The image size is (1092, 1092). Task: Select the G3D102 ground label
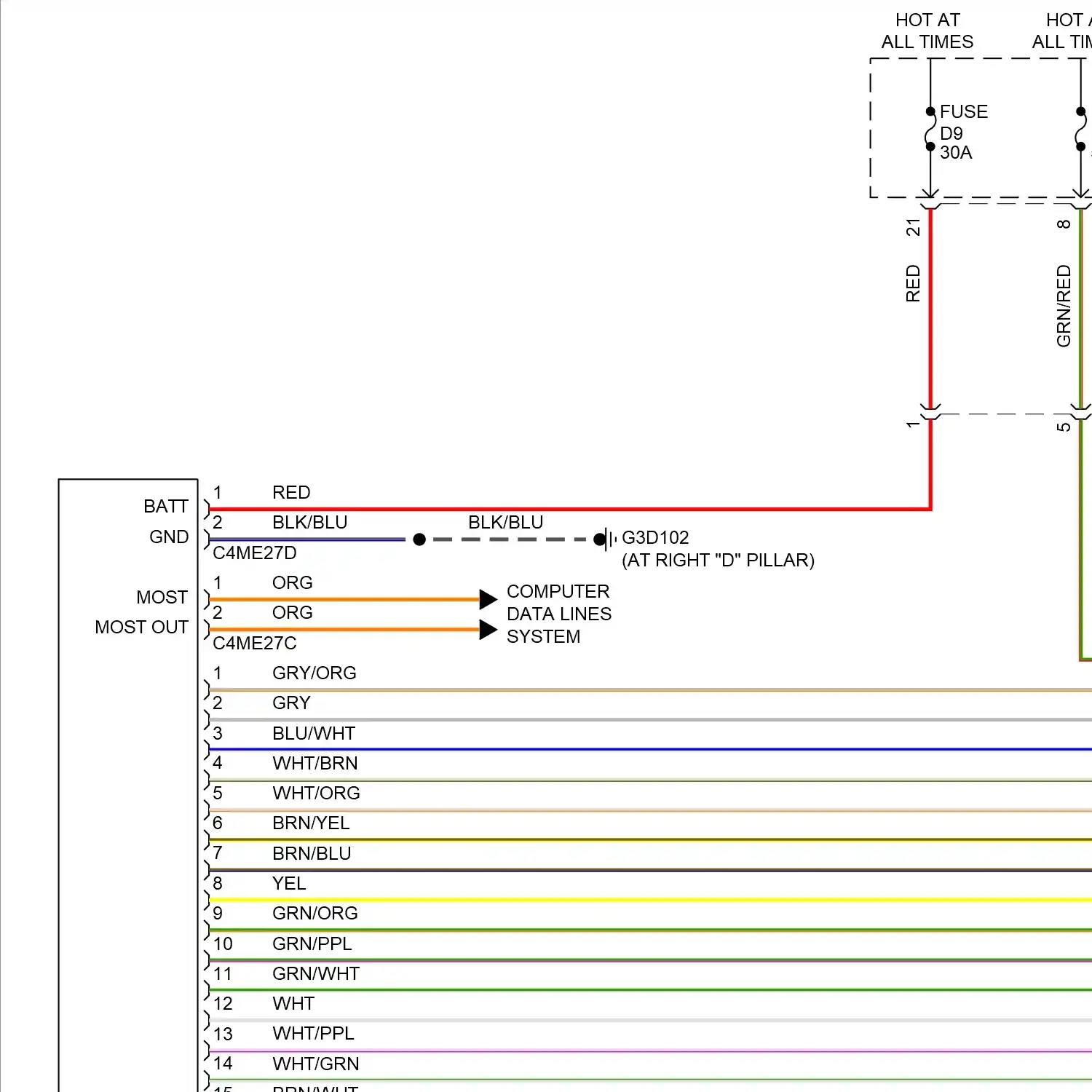point(655,537)
